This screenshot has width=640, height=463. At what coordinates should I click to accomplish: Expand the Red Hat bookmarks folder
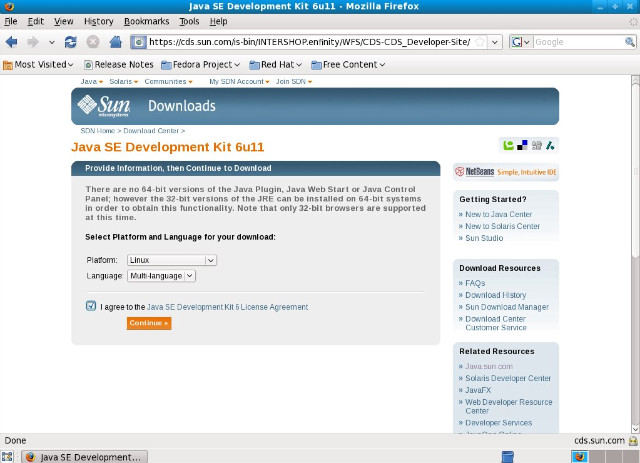click(x=276, y=65)
